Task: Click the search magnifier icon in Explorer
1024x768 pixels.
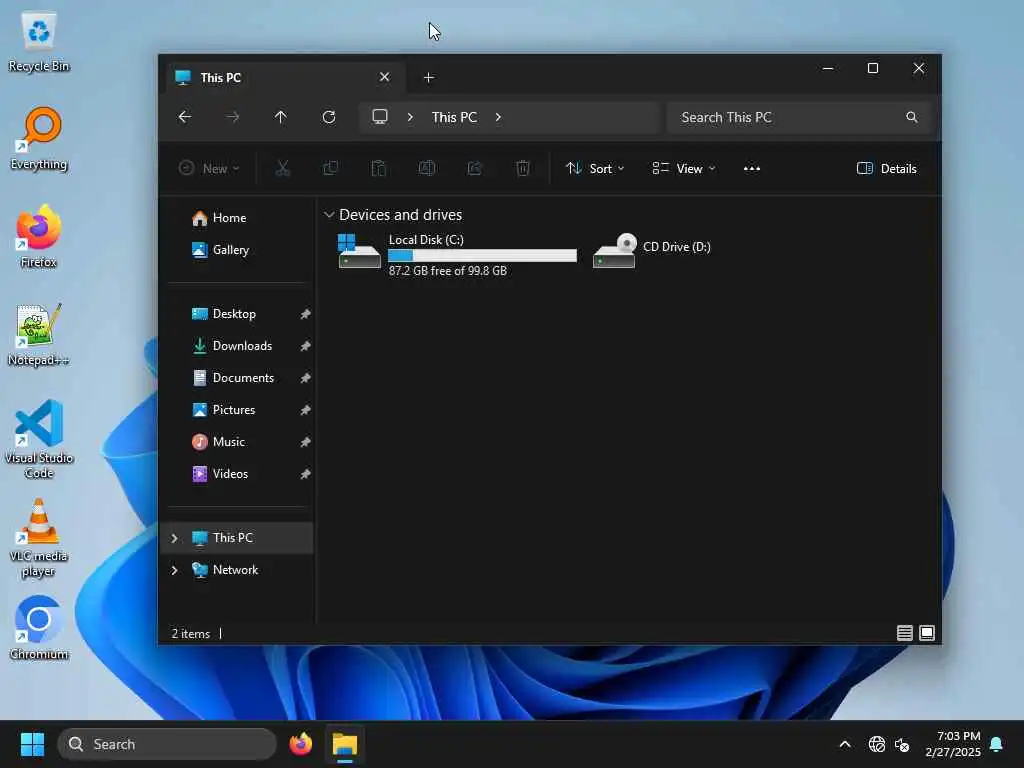Action: click(912, 117)
